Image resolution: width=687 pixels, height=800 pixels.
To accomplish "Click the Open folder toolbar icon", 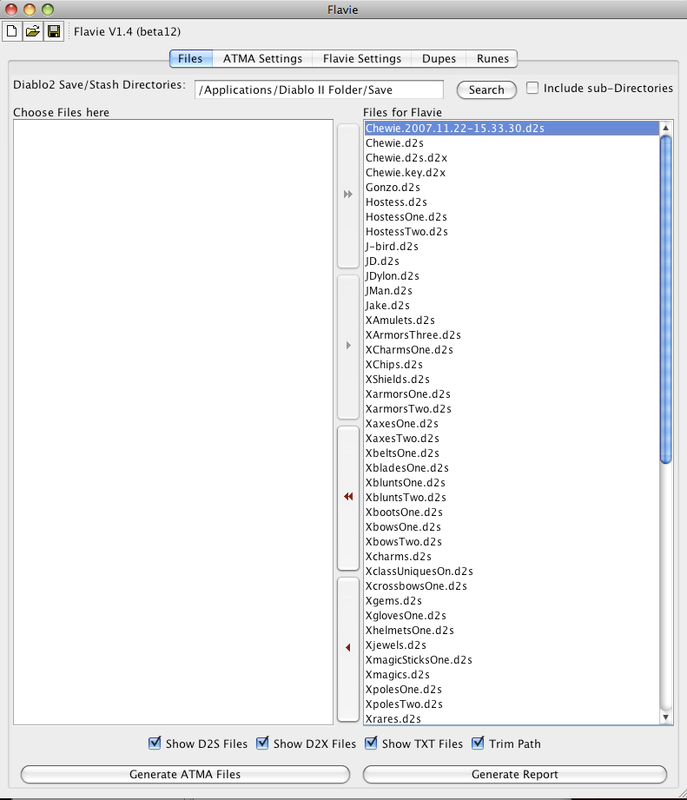I will 33,32.
